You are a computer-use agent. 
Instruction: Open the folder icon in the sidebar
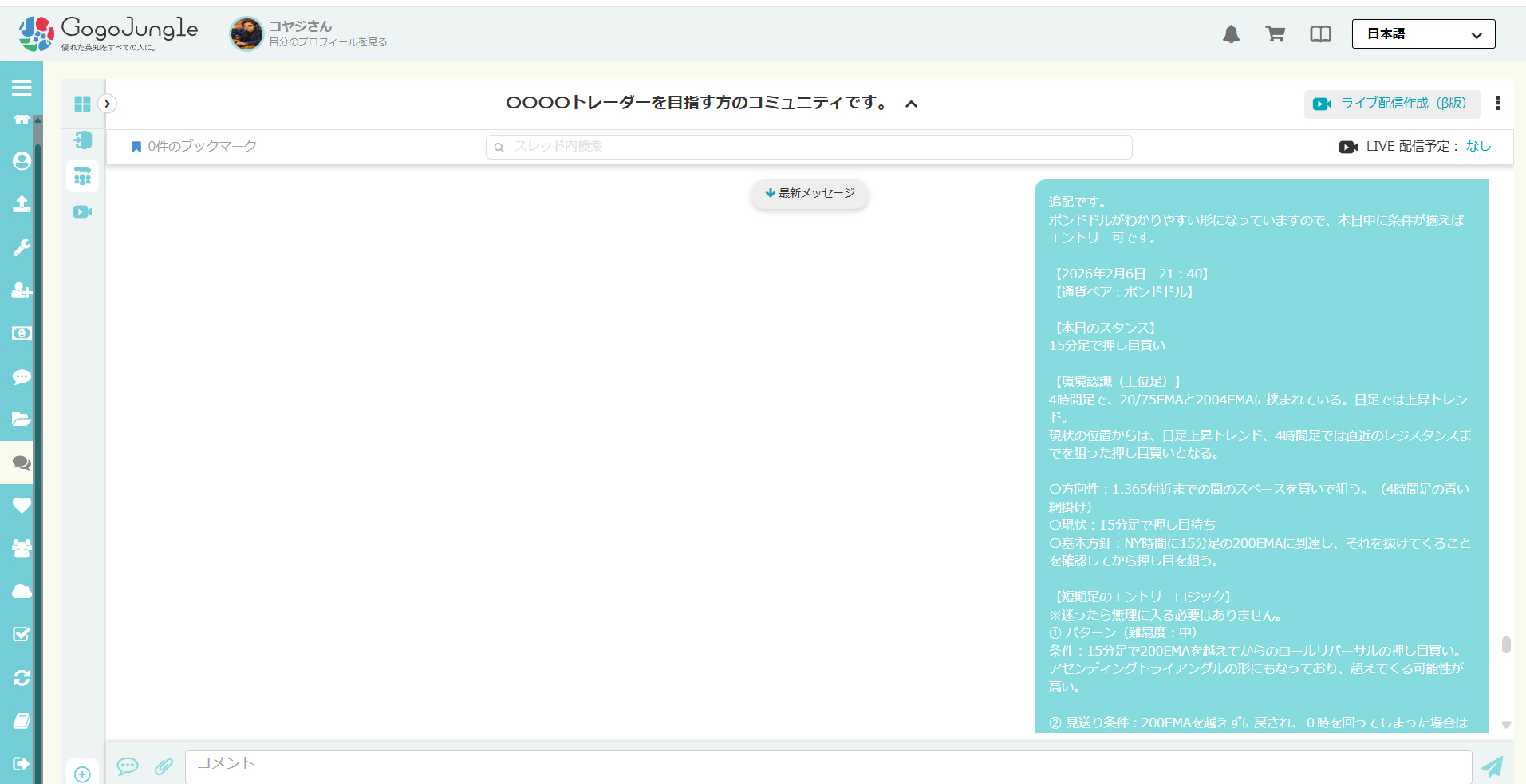22,419
